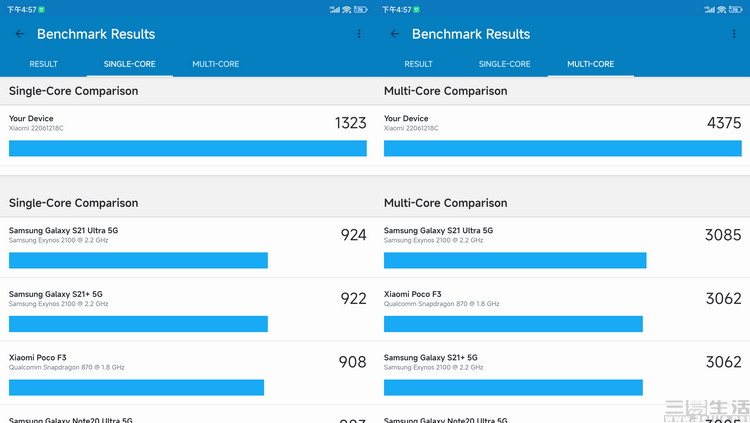Tap the Wi-Fi icon in left status bar
The height and width of the screenshot is (423, 750).
pyautogui.click(x=346, y=9)
